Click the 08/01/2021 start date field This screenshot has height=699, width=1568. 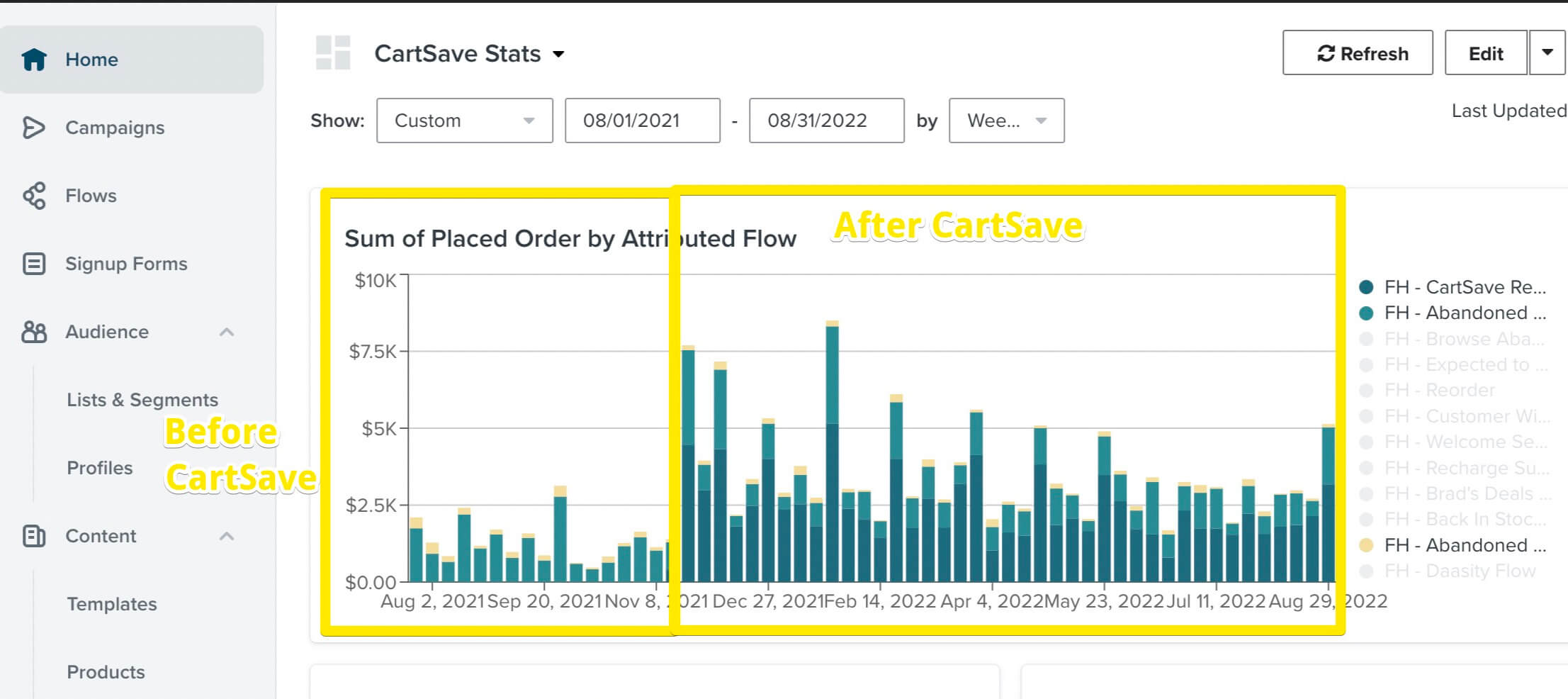pyautogui.click(x=642, y=121)
